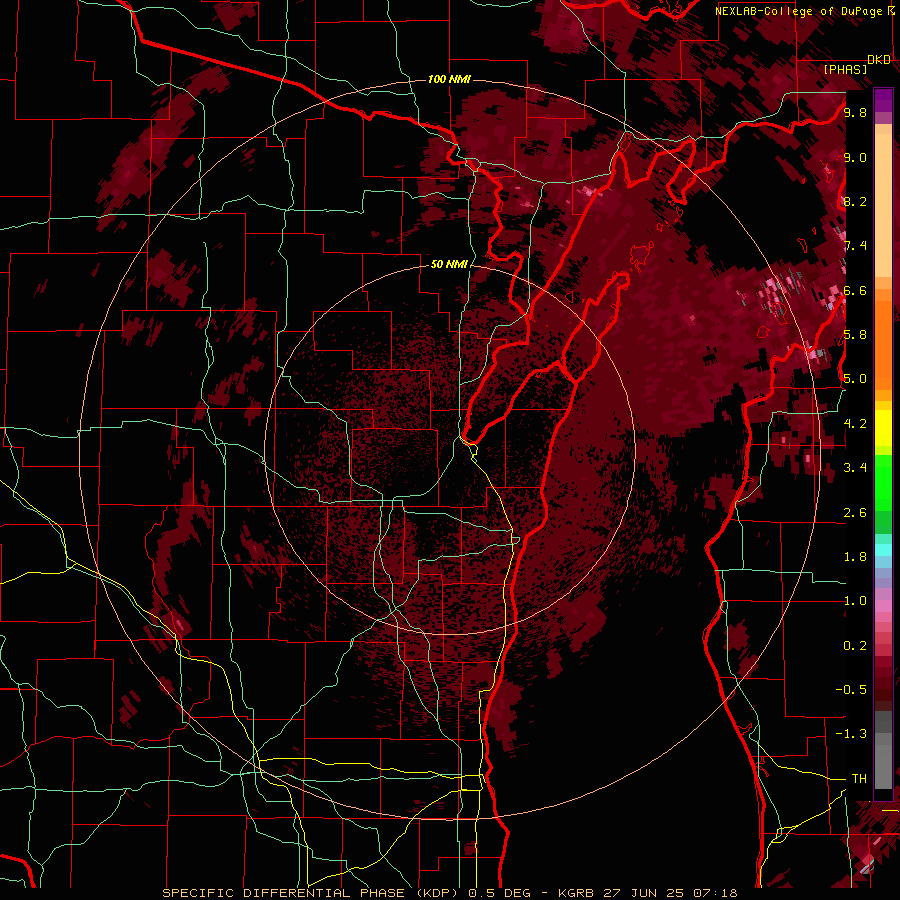Click the 5.0 value on the color scale

[x=855, y=379]
